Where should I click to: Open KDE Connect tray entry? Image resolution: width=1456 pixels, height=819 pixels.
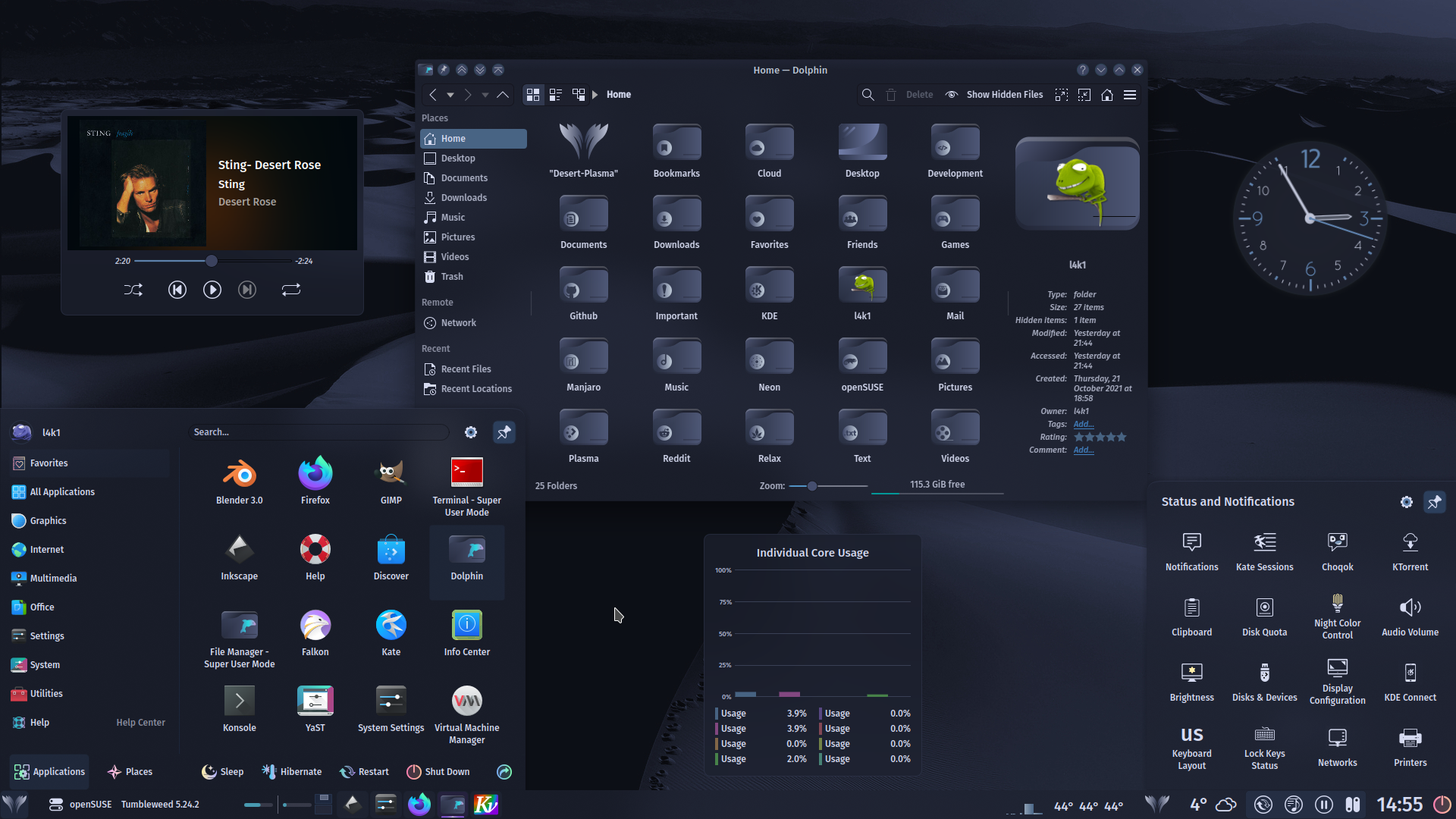[1410, 682]
